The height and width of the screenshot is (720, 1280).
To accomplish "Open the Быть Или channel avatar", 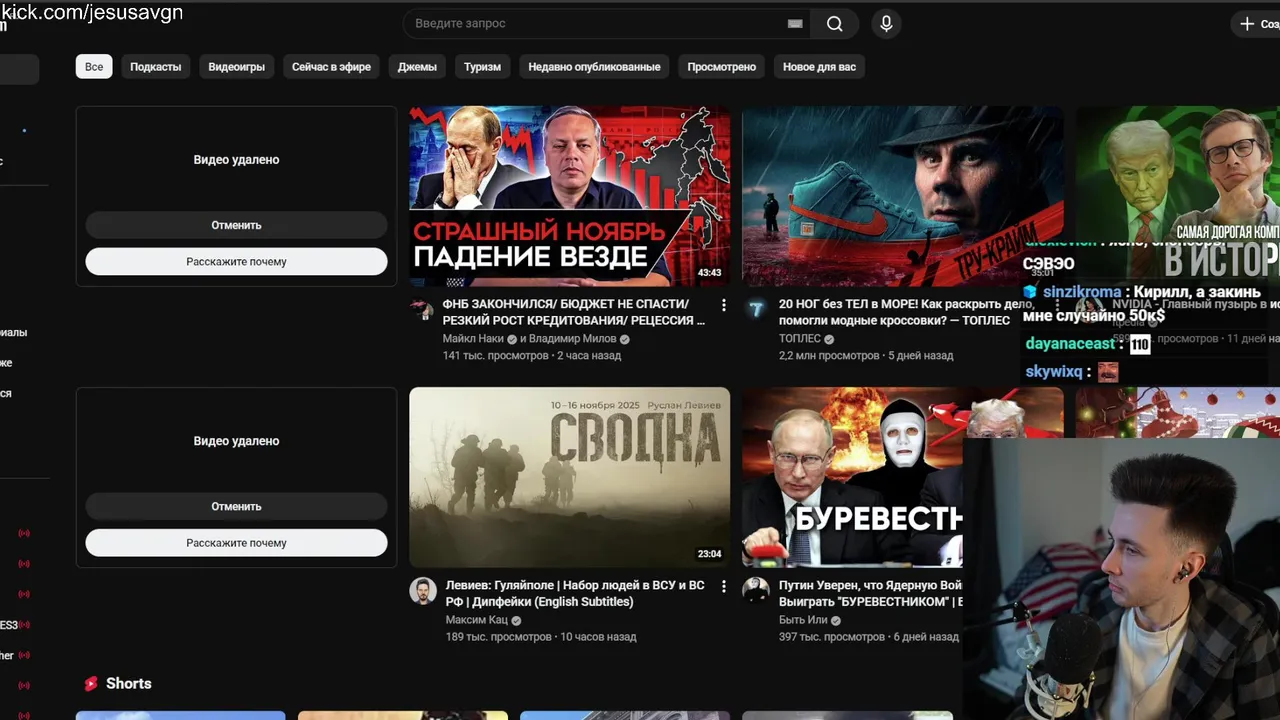I will (756, 590).
